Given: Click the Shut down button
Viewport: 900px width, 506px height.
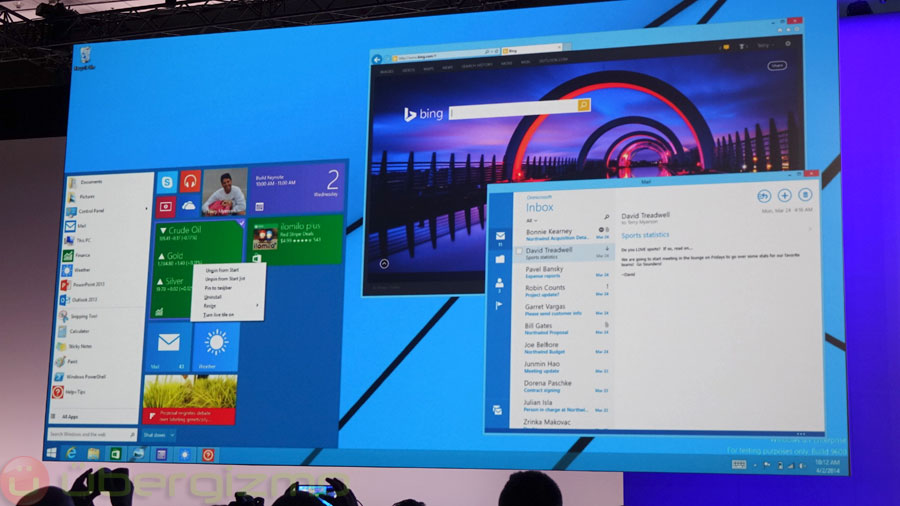Looking at the screenshot, I should pos(155,435).
